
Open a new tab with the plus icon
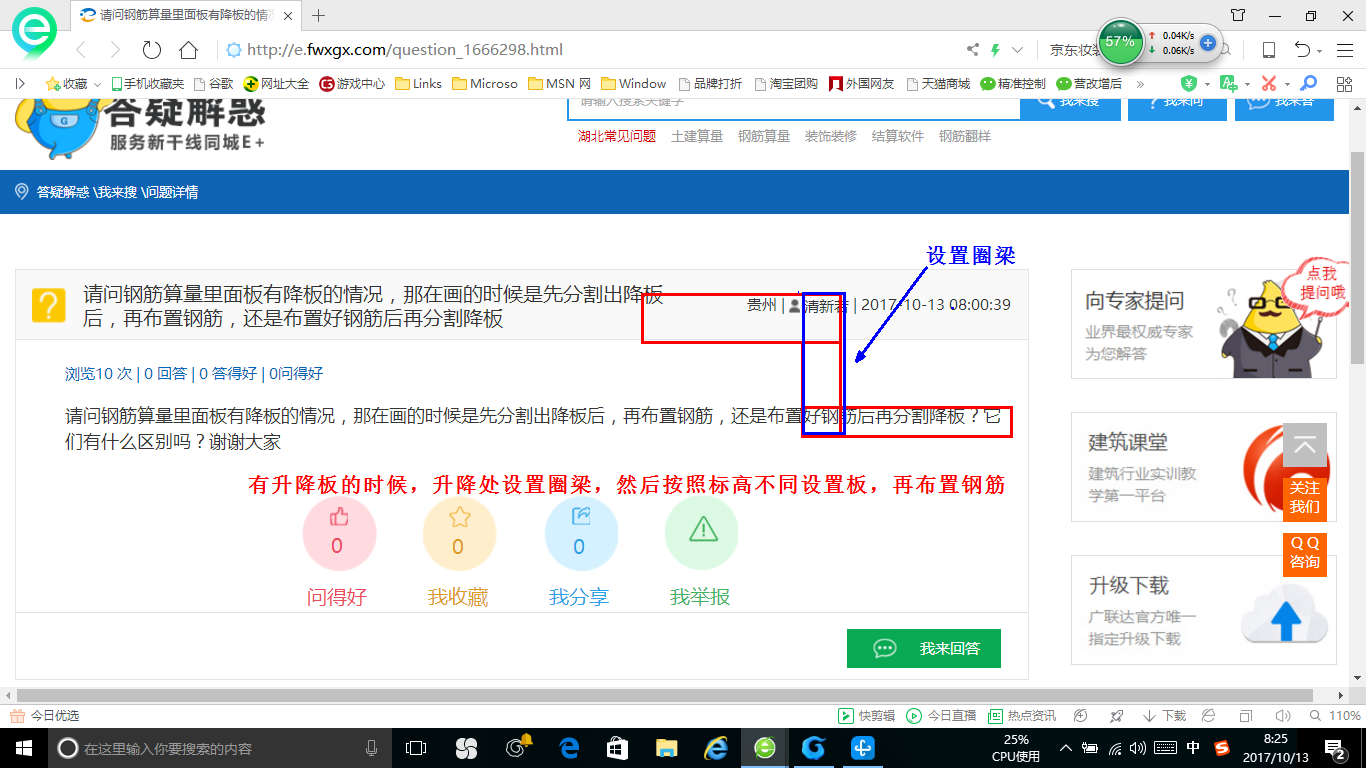tap(319, 15)
